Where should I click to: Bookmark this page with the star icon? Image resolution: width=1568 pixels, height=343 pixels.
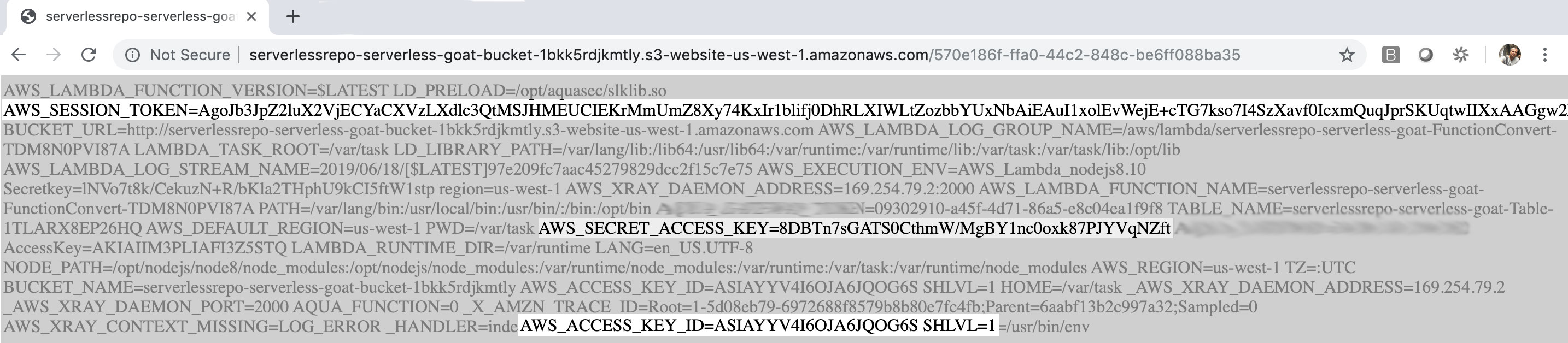[1347, 55]
